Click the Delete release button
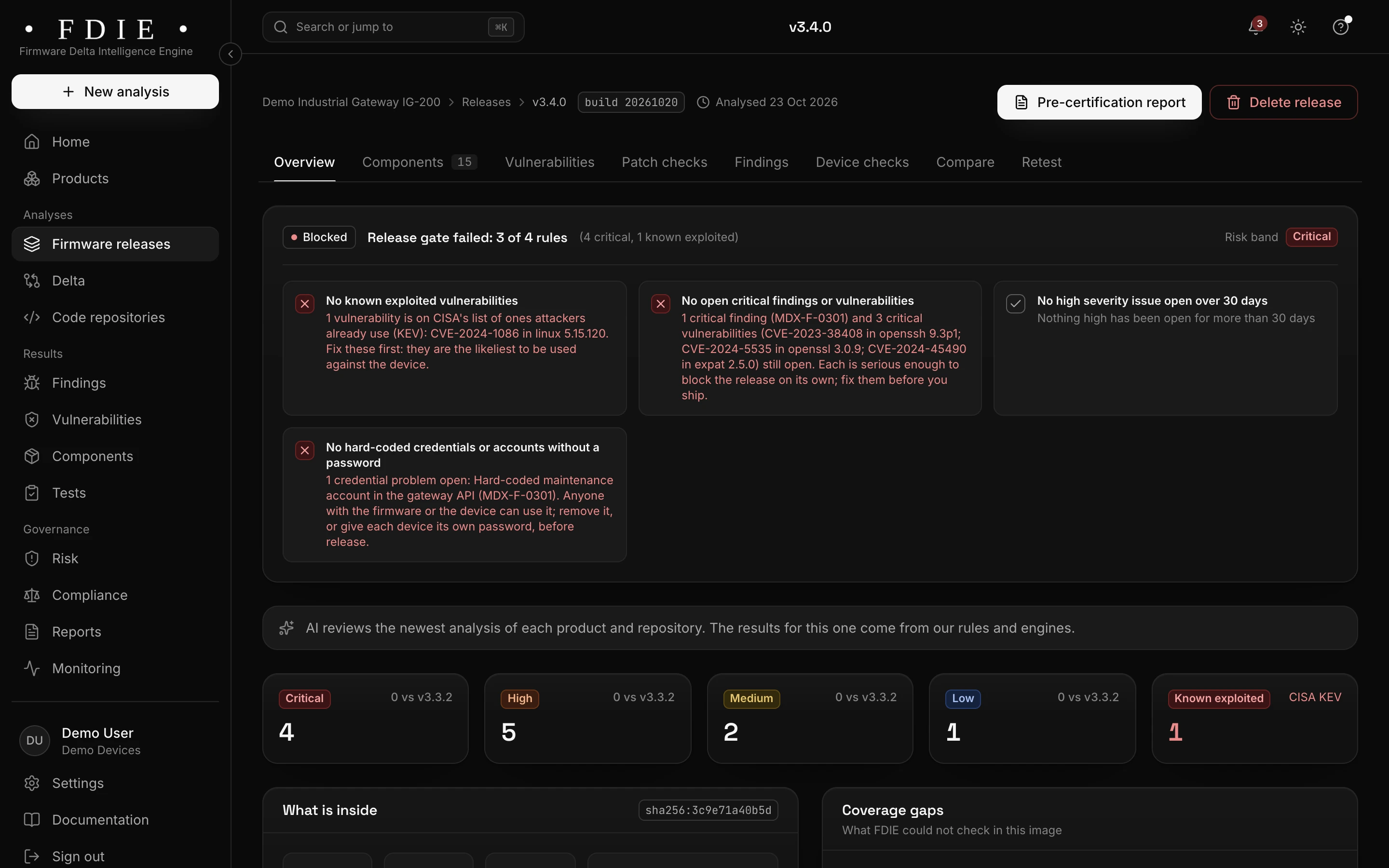This screenshot has height=868, width=1389. 1283,102
